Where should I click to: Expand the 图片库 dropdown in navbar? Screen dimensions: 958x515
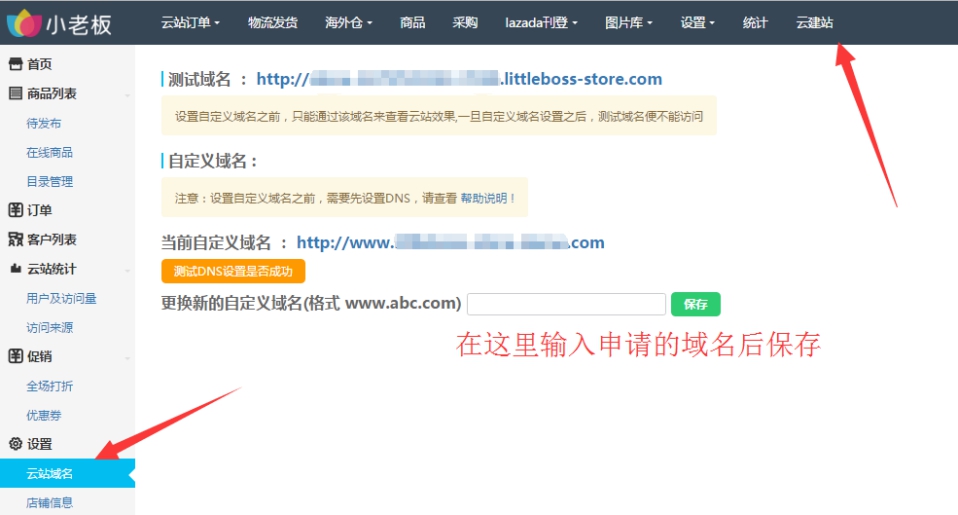[x=629, y=23]
